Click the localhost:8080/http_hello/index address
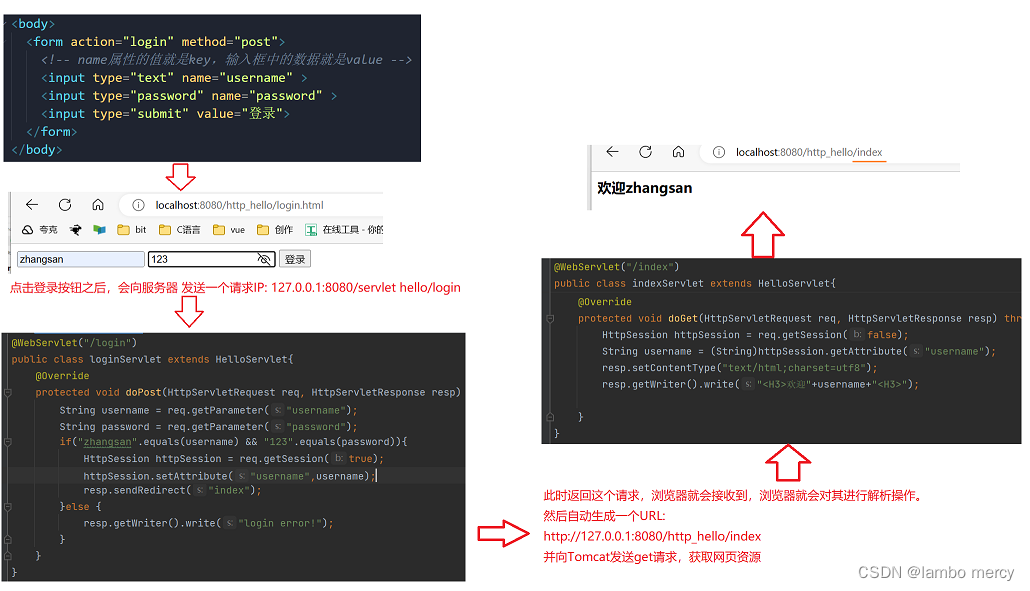Image resolution: width=1030 pixels, height=591 pixels. point(809,152)
